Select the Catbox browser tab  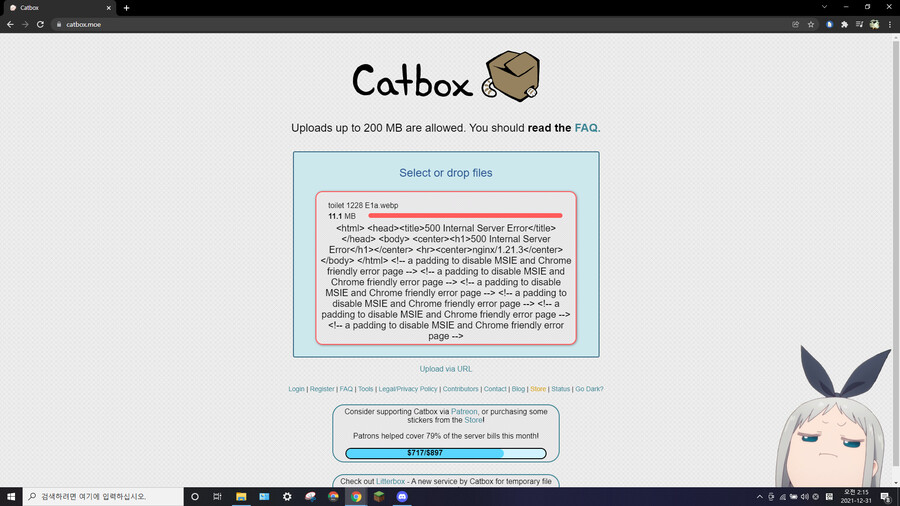pyautogui.click(x=60, y=8)
